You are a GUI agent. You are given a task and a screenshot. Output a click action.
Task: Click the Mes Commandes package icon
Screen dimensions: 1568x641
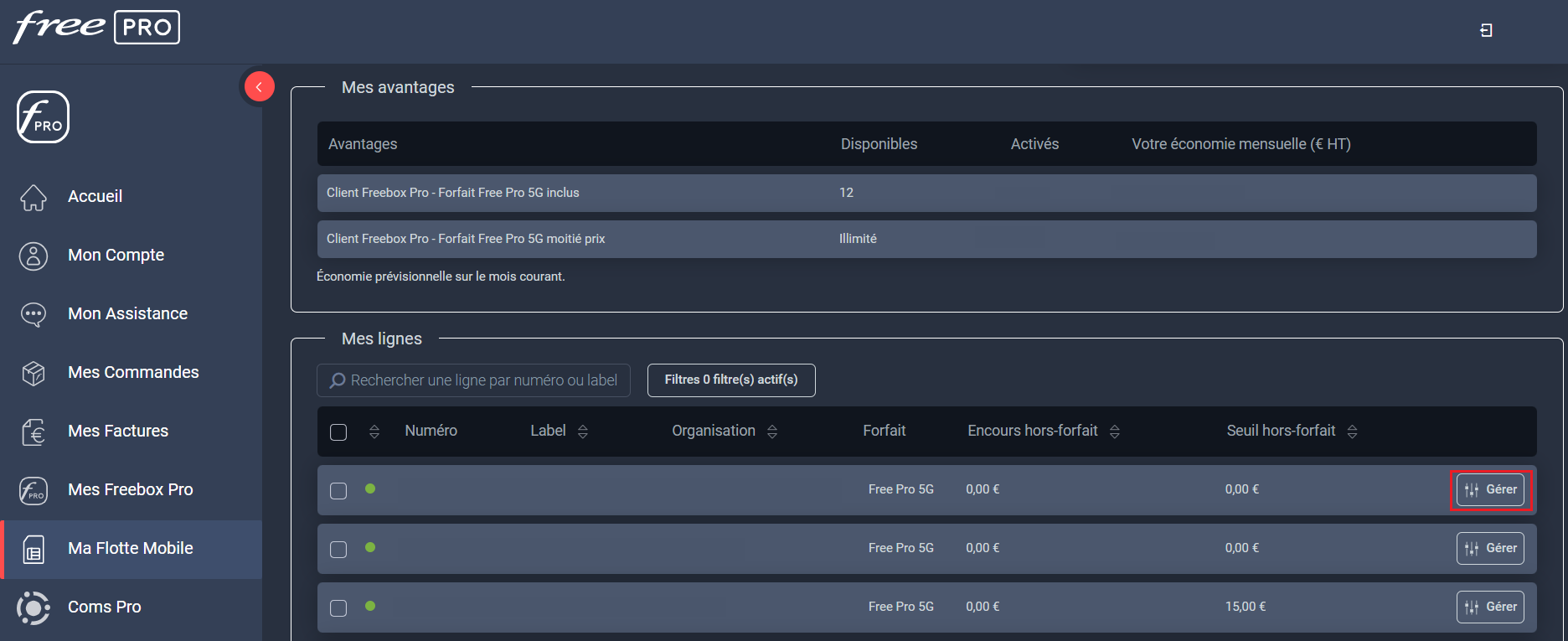click(x=34, y=373)
